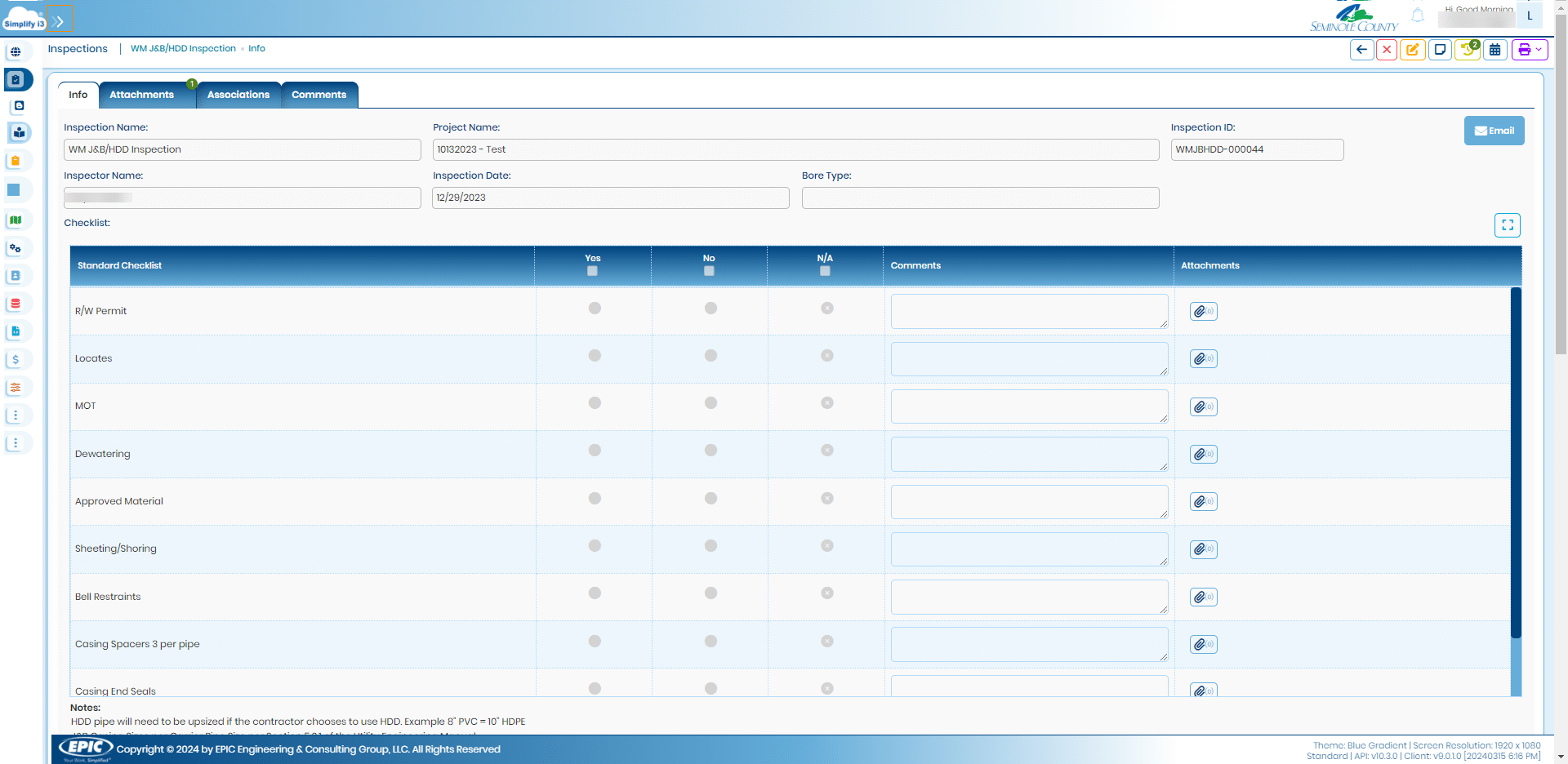Viewport: 1568px width, 764px height.
Task: Check the Yes column header checkbox
Action: pyautogui.click(x=593, y=271)
